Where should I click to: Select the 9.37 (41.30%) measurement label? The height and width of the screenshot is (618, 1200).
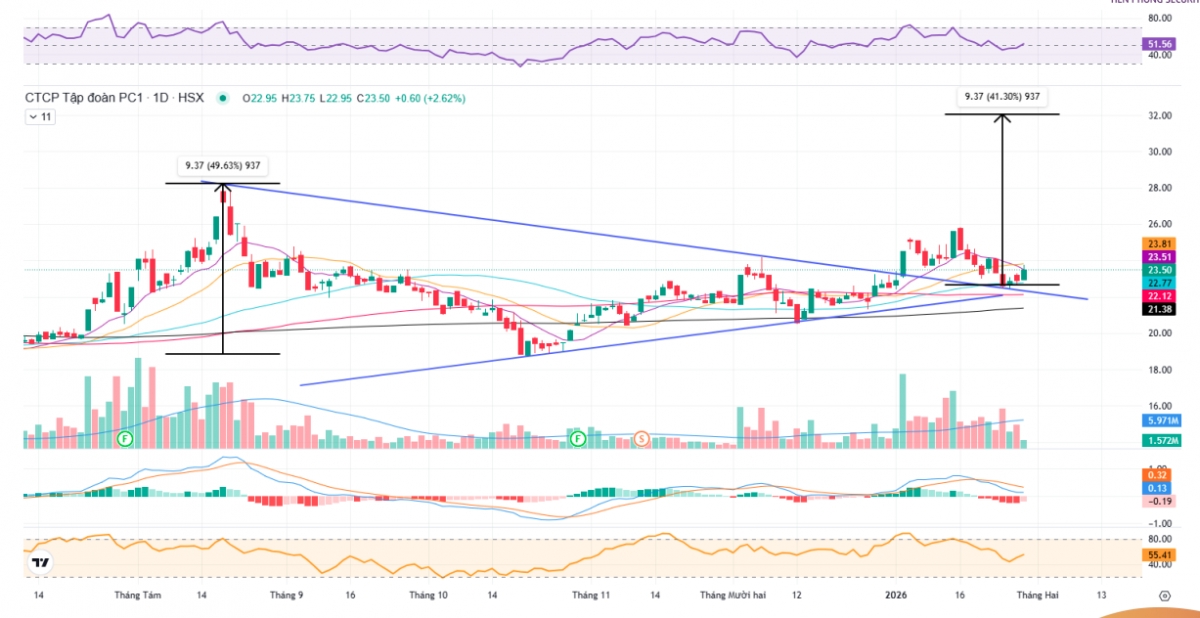(x=1003, y=96)
